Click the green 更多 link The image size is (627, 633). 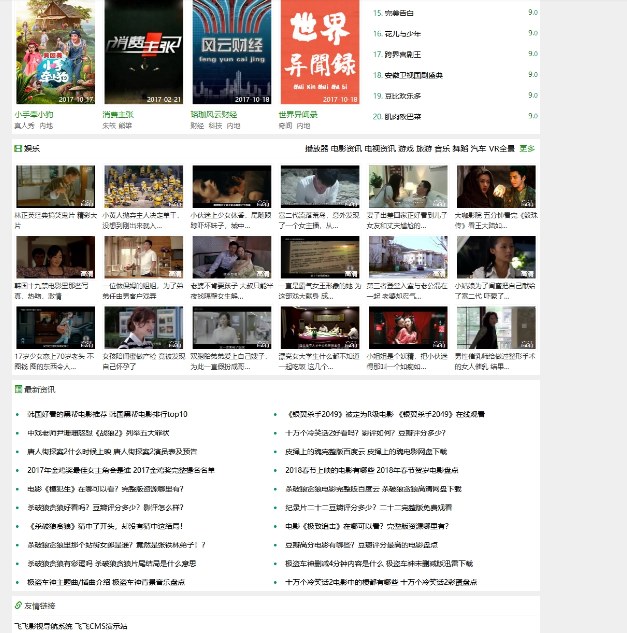coord(527,149)
